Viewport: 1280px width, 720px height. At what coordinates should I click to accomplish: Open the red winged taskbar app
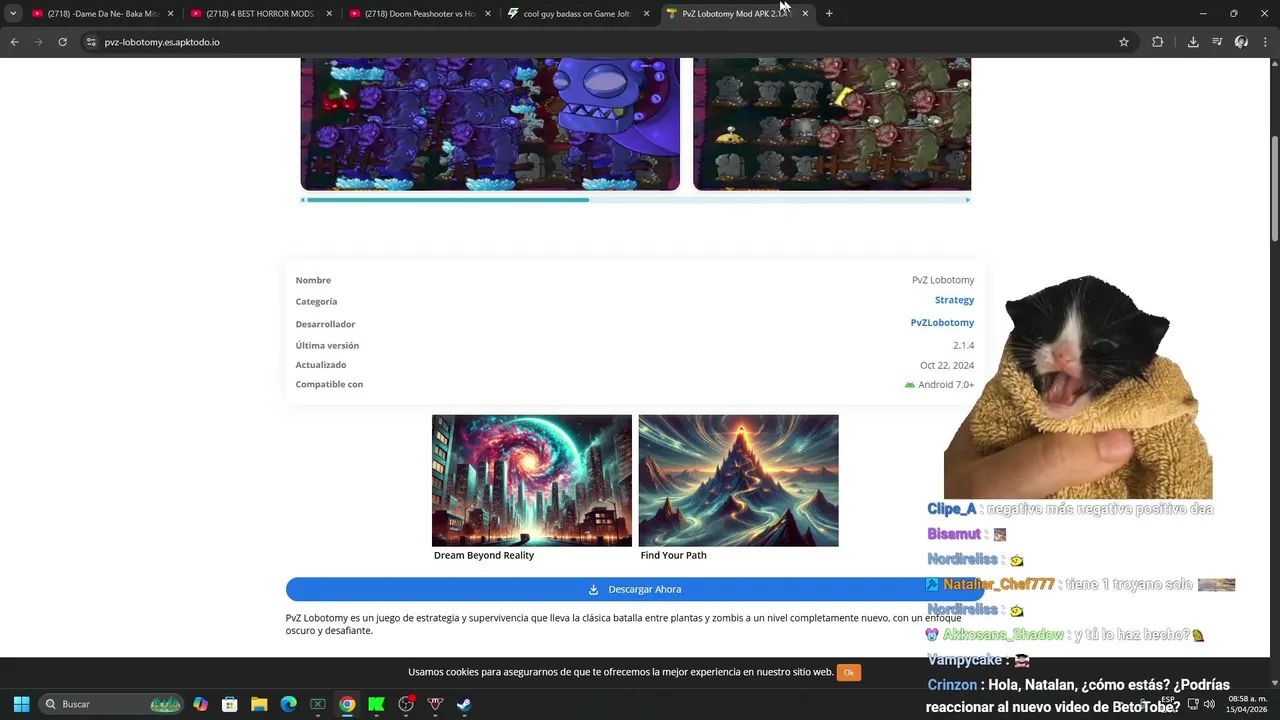[435, 704]
